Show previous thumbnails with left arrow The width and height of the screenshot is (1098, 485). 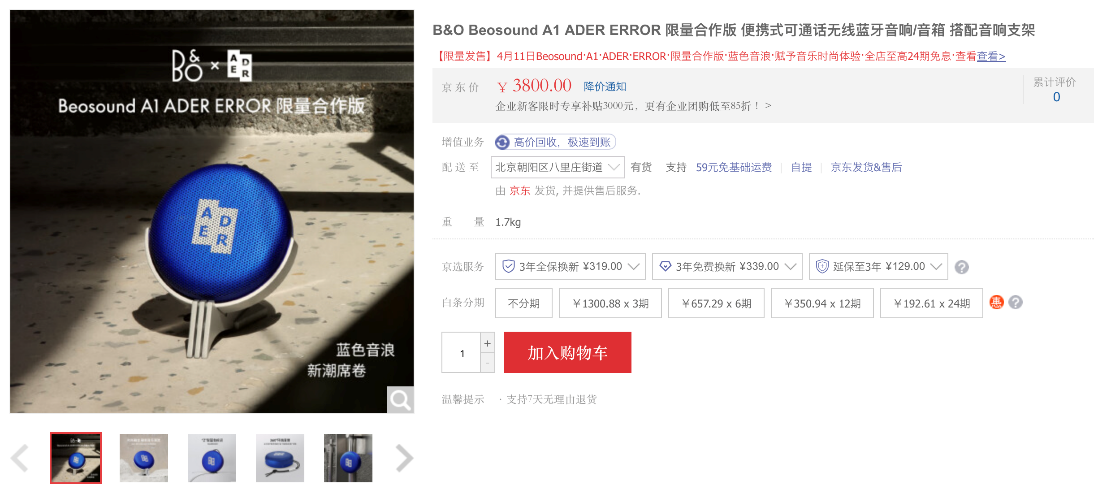(x=20, y=458)
